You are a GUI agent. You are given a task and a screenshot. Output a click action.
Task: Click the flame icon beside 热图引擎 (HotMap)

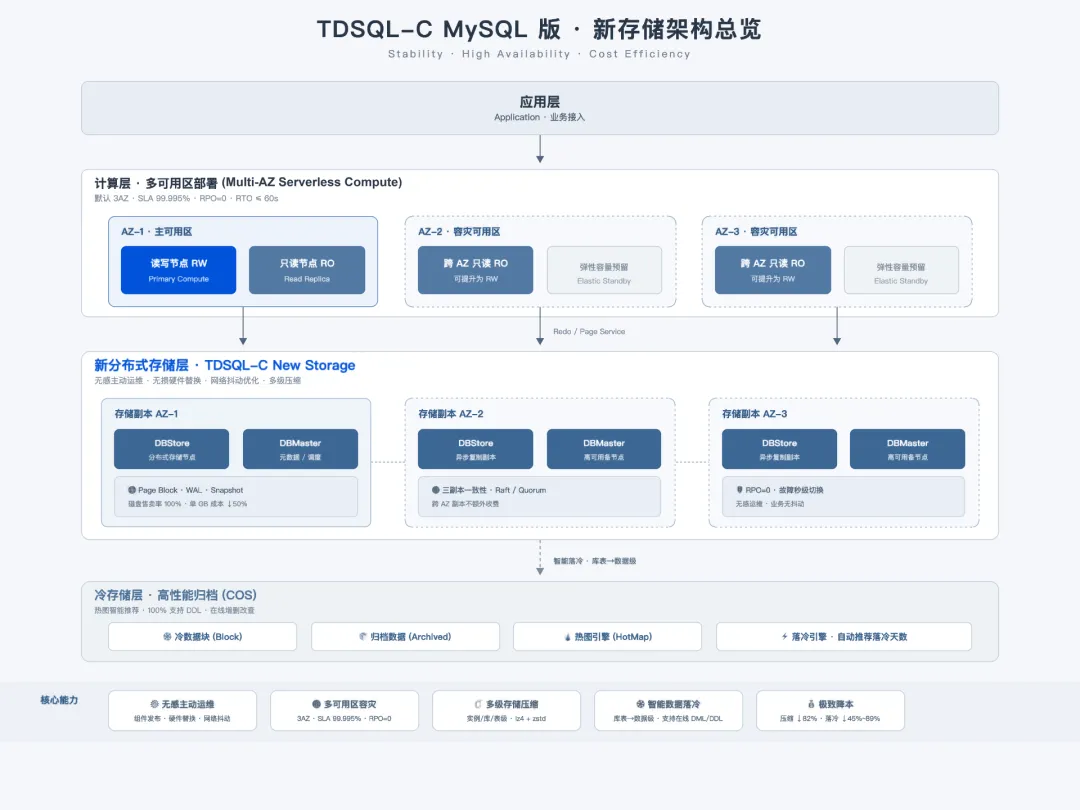coord(568,637)
